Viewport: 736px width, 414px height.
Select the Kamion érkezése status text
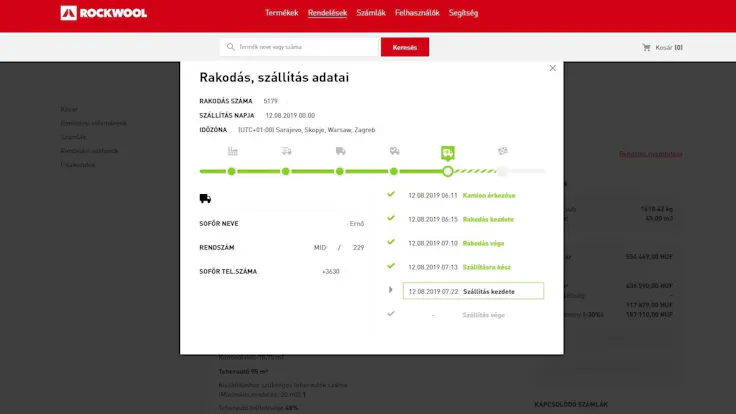489,195
